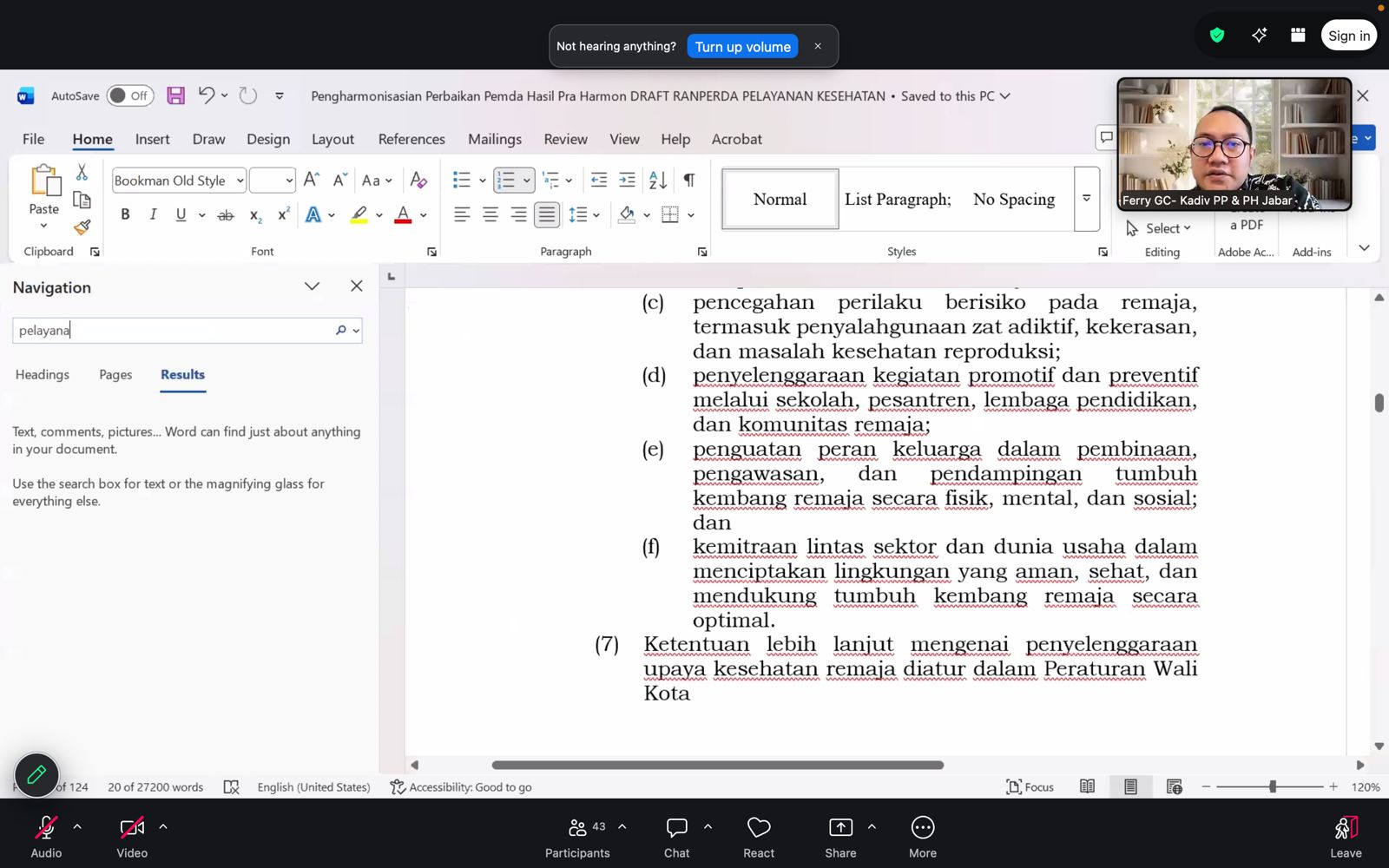This screenshot has height=868, width=1389.
Task: Apply strikethrough formatting
Action: point(225,215)
